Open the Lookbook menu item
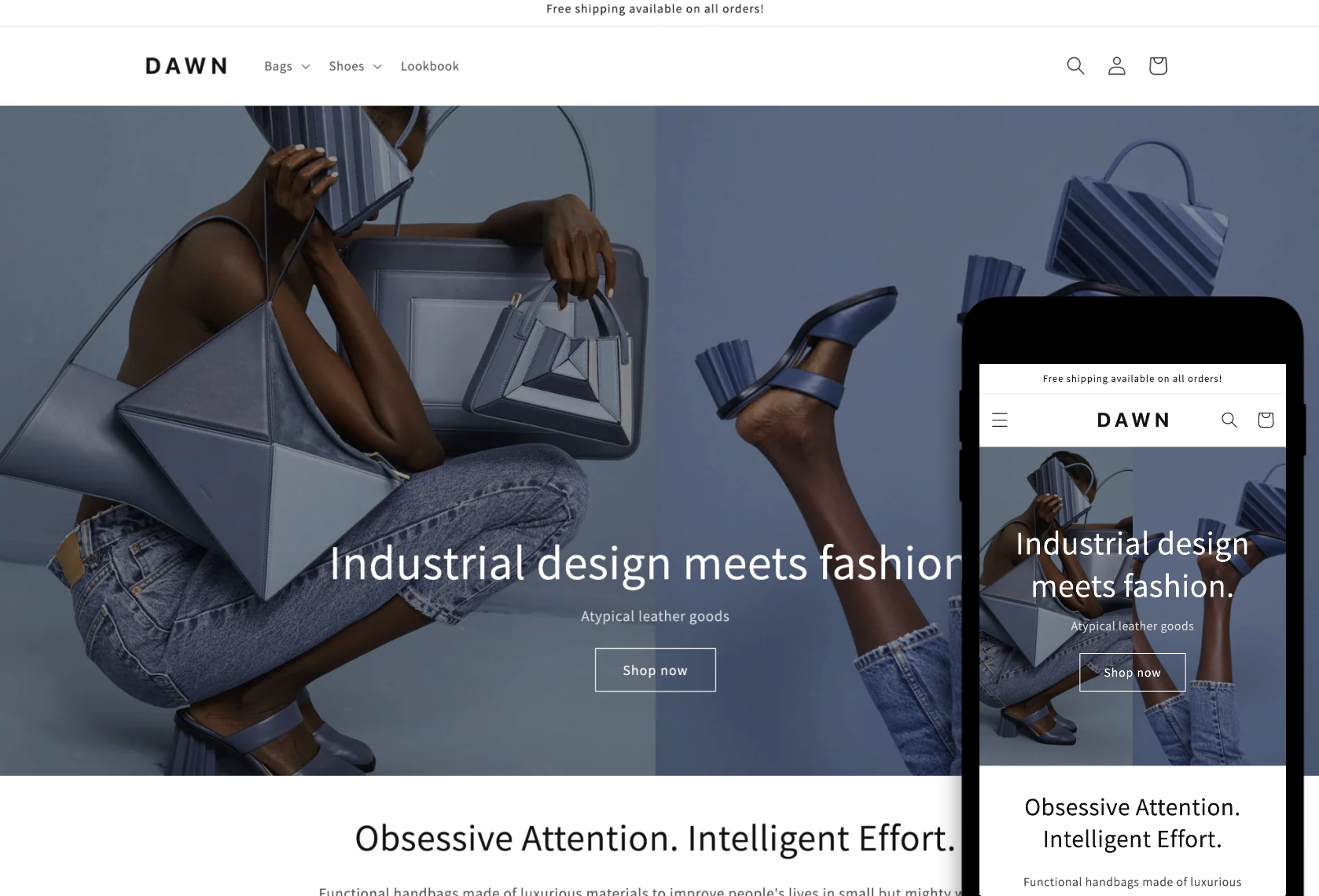The width and height of the screenshot is (1319, 896). coord(430,66)
